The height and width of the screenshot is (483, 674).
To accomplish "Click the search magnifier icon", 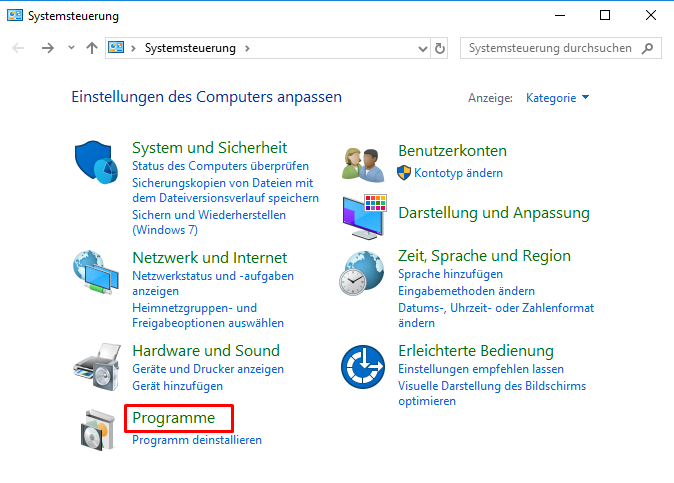I will tap(647, 48).
